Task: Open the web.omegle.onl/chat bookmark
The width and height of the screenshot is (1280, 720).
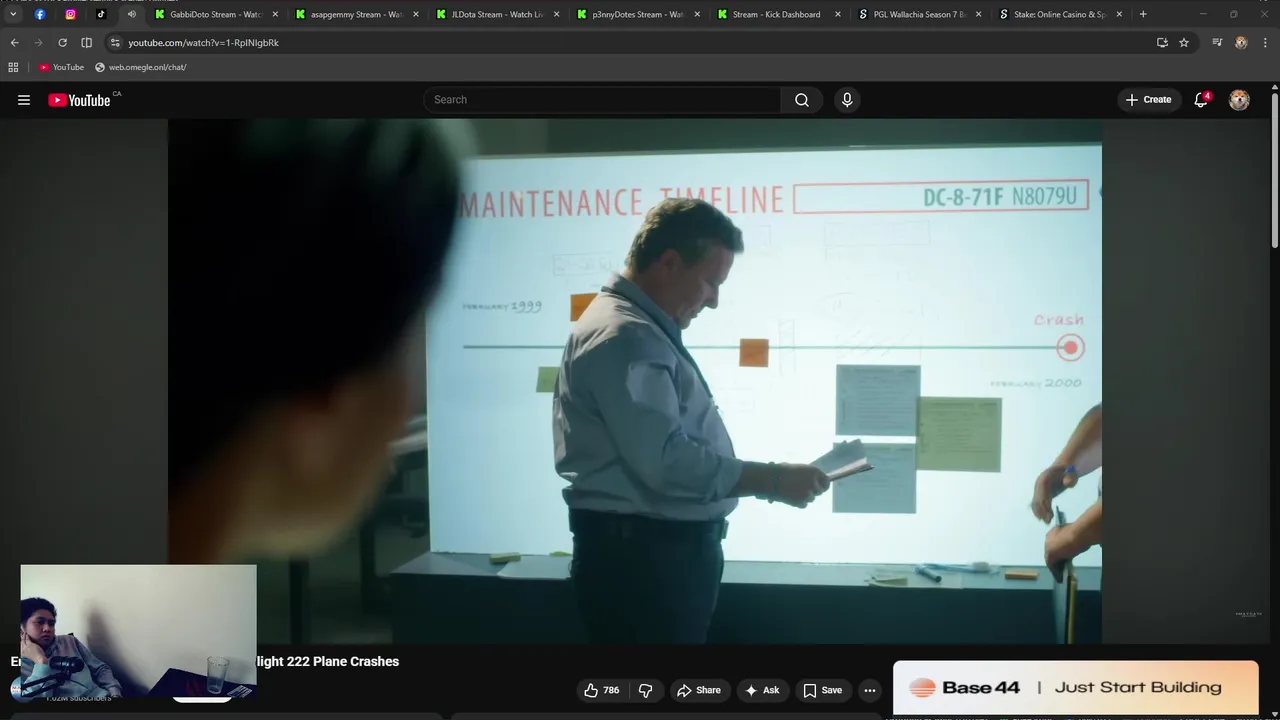Action: (x=141, y=67)
